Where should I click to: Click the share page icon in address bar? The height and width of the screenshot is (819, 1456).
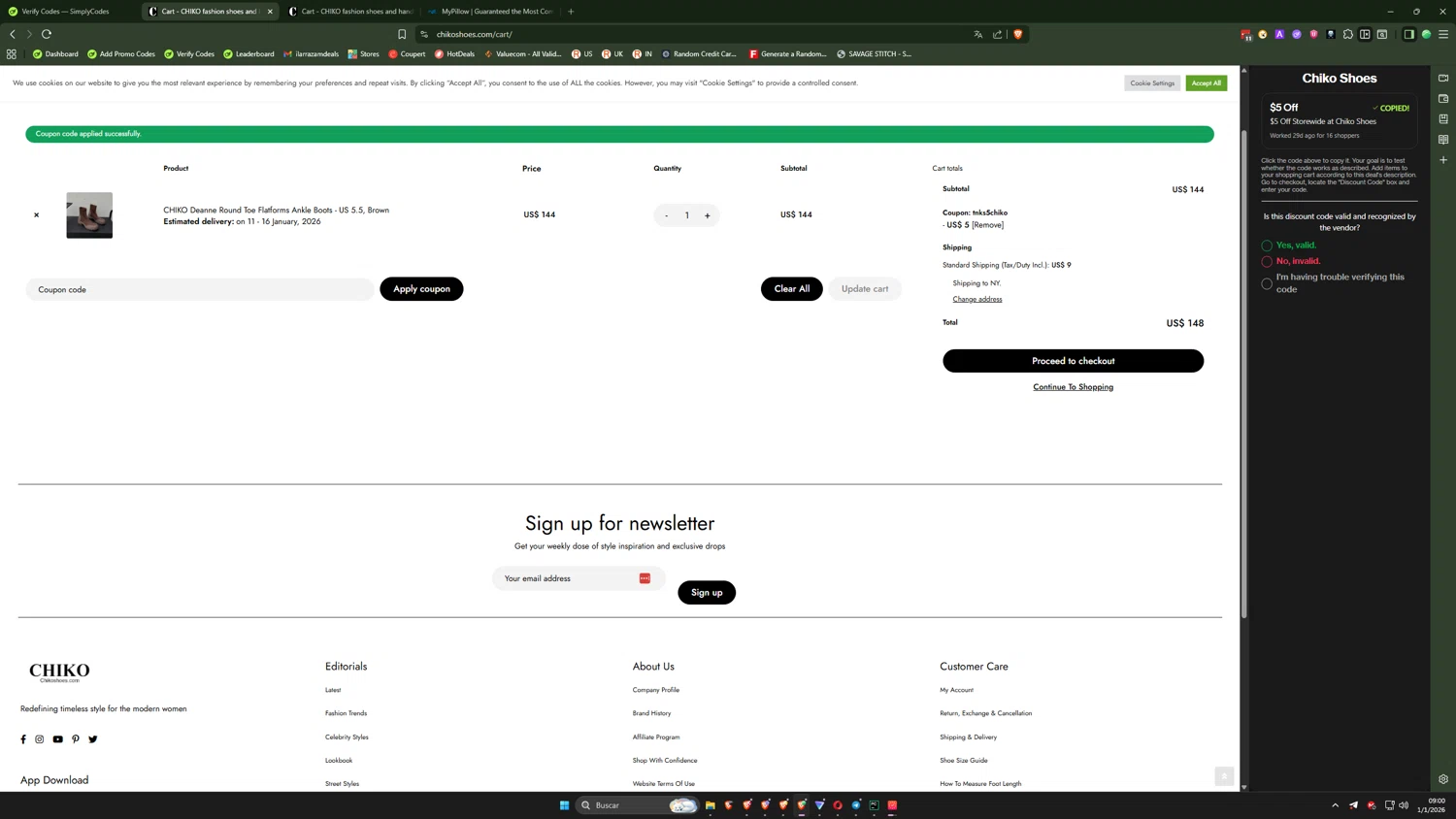(x=997, y=34)
